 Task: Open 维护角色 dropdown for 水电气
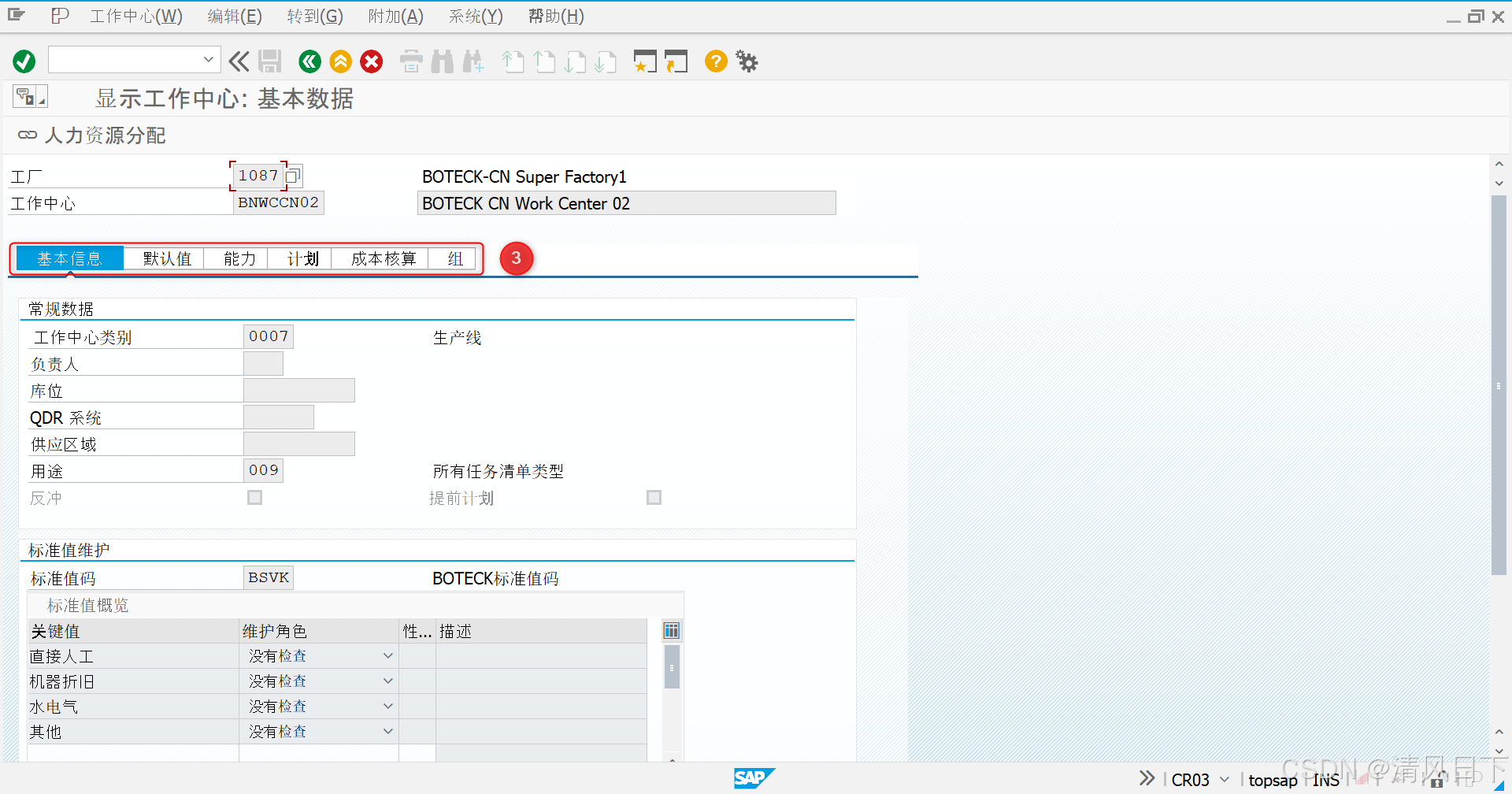(387, 707)
